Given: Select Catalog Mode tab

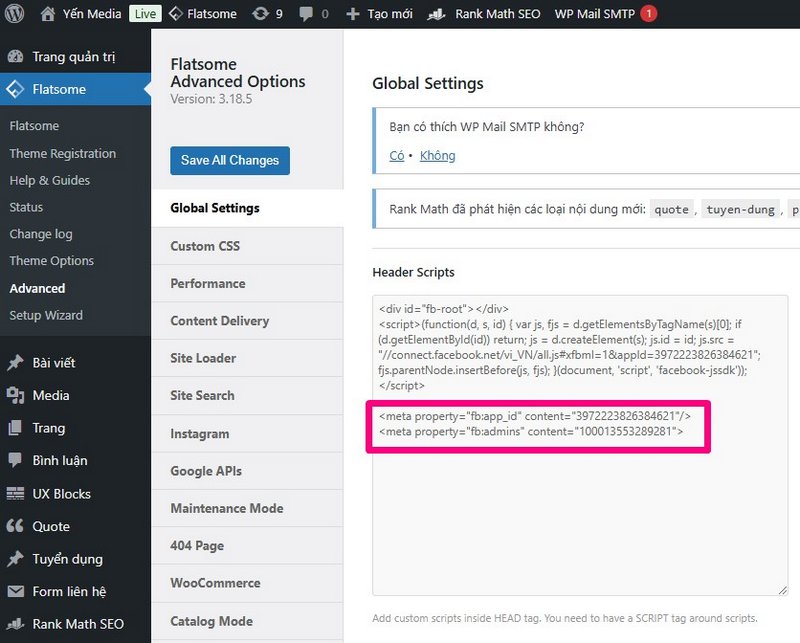Looking at the screenshot, I should pos(247,621).
